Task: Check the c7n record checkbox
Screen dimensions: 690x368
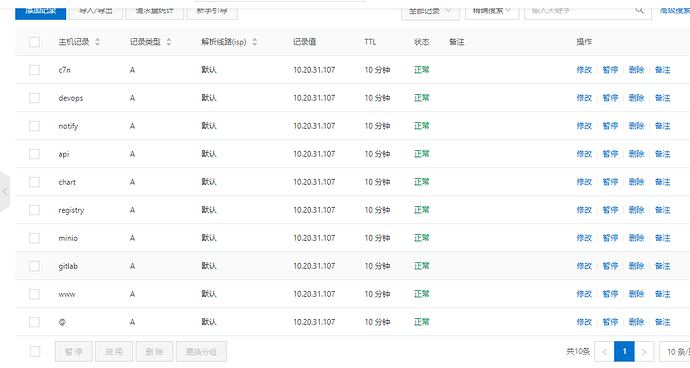Action: click(34, 70)
